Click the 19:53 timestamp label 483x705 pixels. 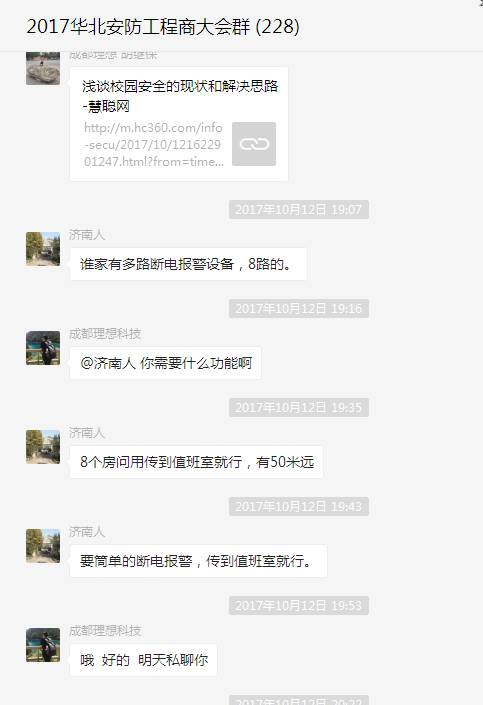point(299,605)
